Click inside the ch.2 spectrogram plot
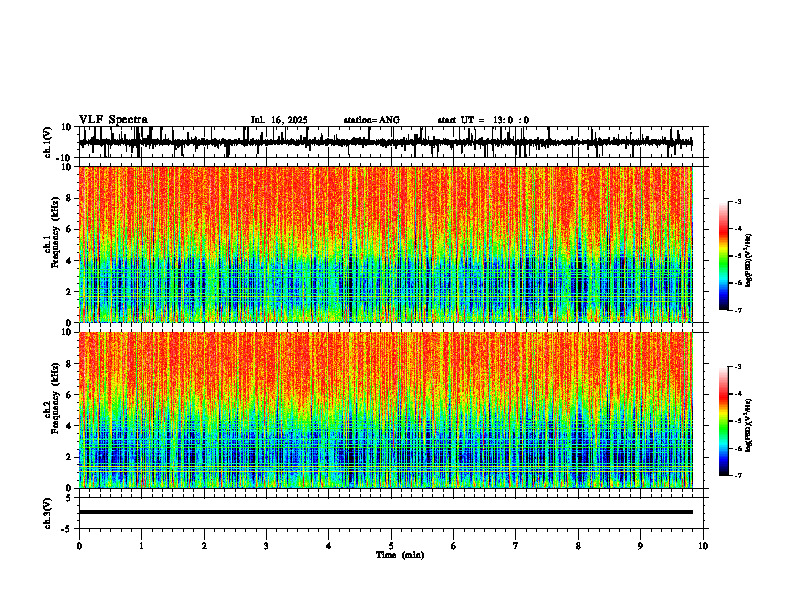The image size is (792, 612). 386,410
